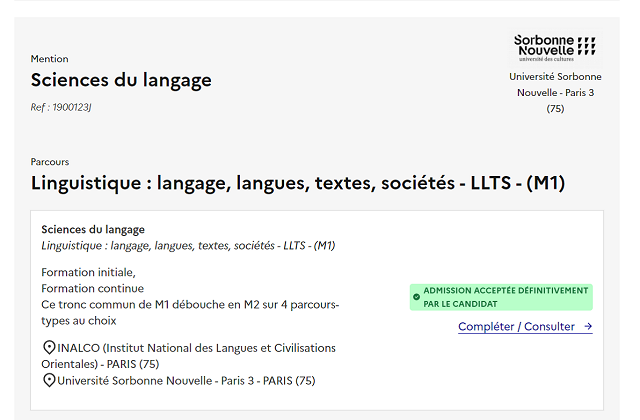Click the italic 'Linguistique : langage, langues...' card subtitle
Viewport: 640px width, 420px height.
[188, 246]
